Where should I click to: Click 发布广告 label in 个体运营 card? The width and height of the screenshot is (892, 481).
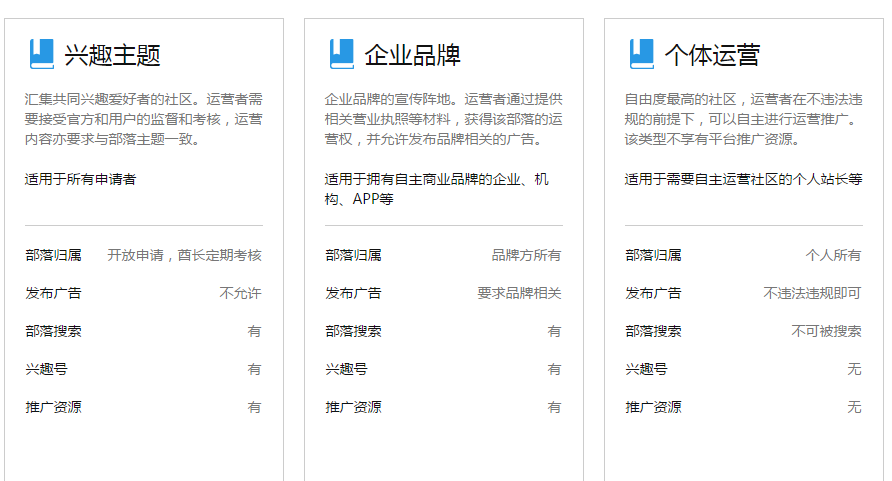pos(653,293)
